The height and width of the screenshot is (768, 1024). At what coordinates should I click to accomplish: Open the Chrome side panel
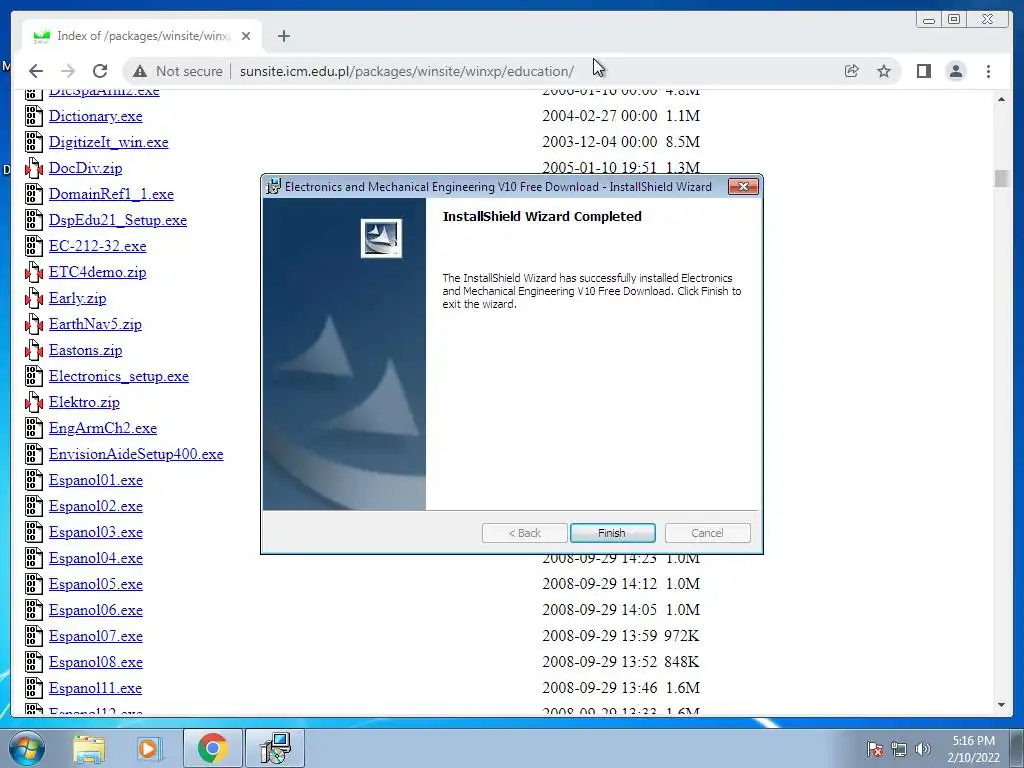tap(923, 71)
